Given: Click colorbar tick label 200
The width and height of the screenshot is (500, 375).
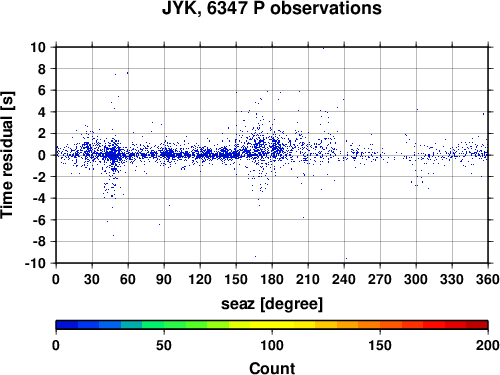Looking at the screenshot, I should click(x=488, y=345).
